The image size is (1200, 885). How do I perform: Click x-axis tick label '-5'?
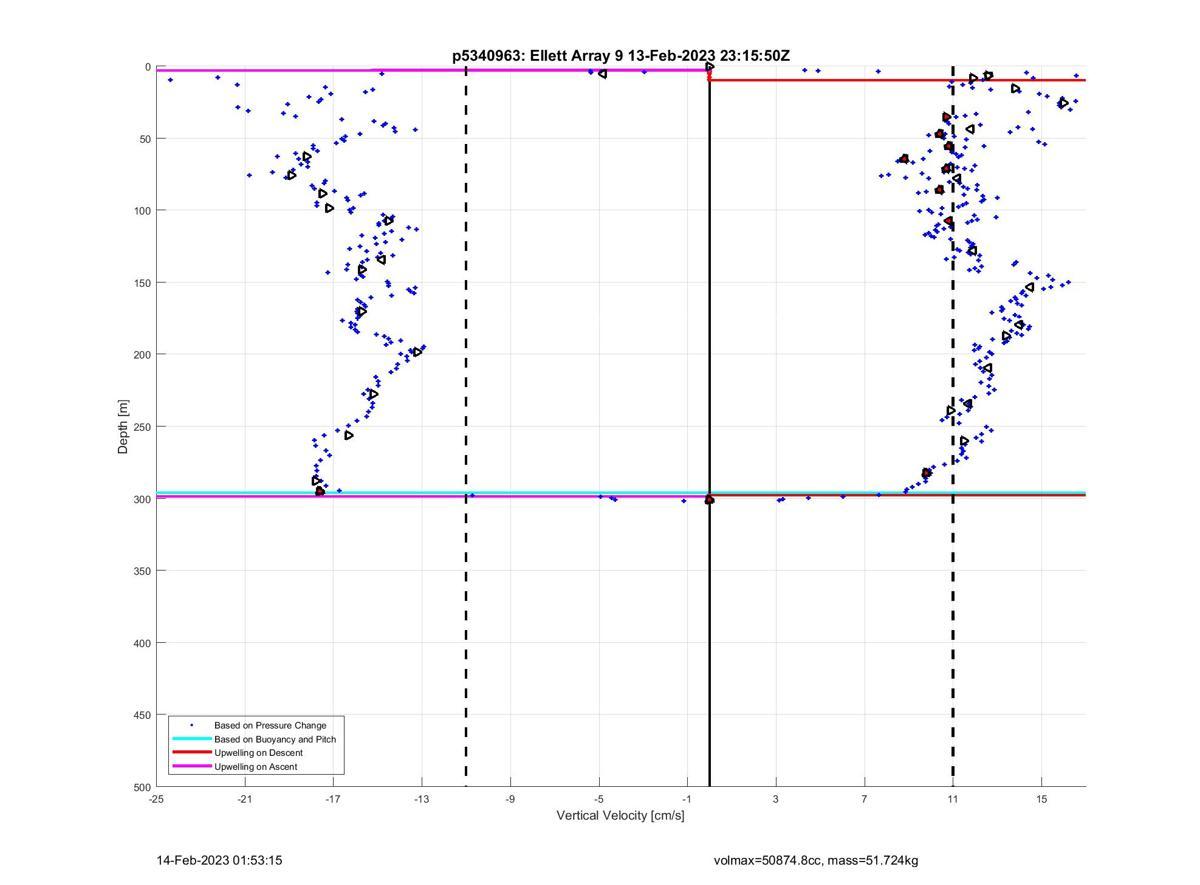coord(598,799)
